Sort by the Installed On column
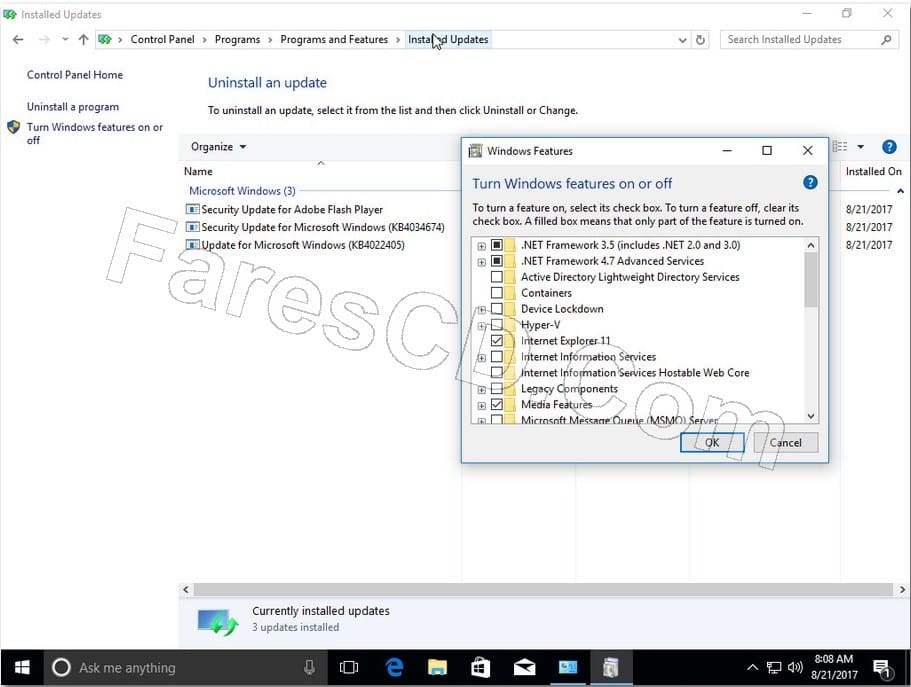Screen dimensions: 911x687 click(873, 171)
